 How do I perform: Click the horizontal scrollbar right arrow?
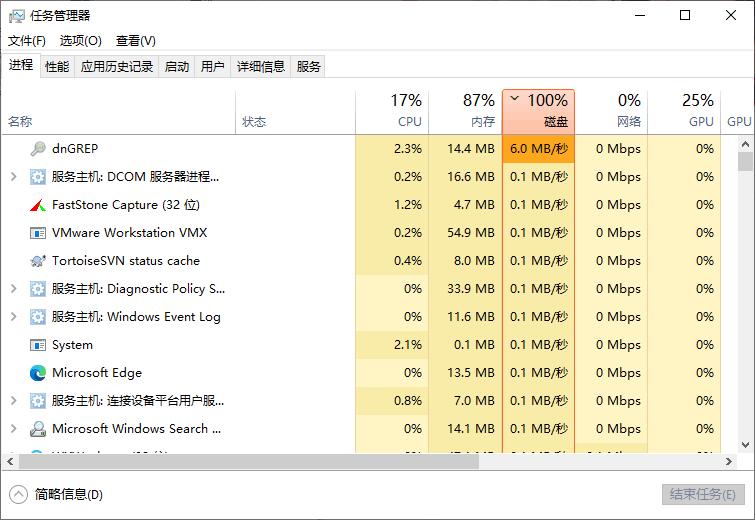coord(729,462)
